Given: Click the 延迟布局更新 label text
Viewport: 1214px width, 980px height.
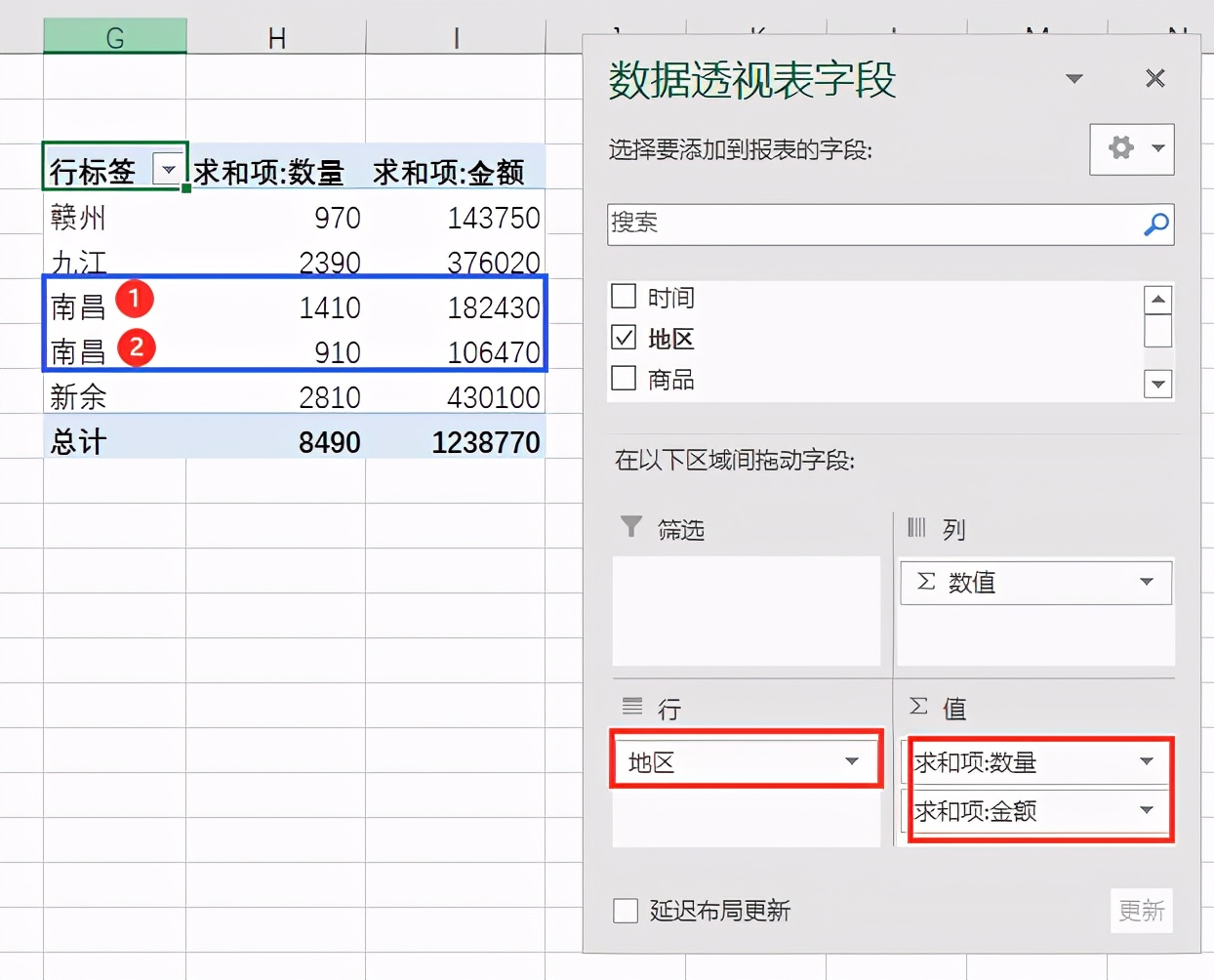Looking at the screenshot, I should point(720,911).
